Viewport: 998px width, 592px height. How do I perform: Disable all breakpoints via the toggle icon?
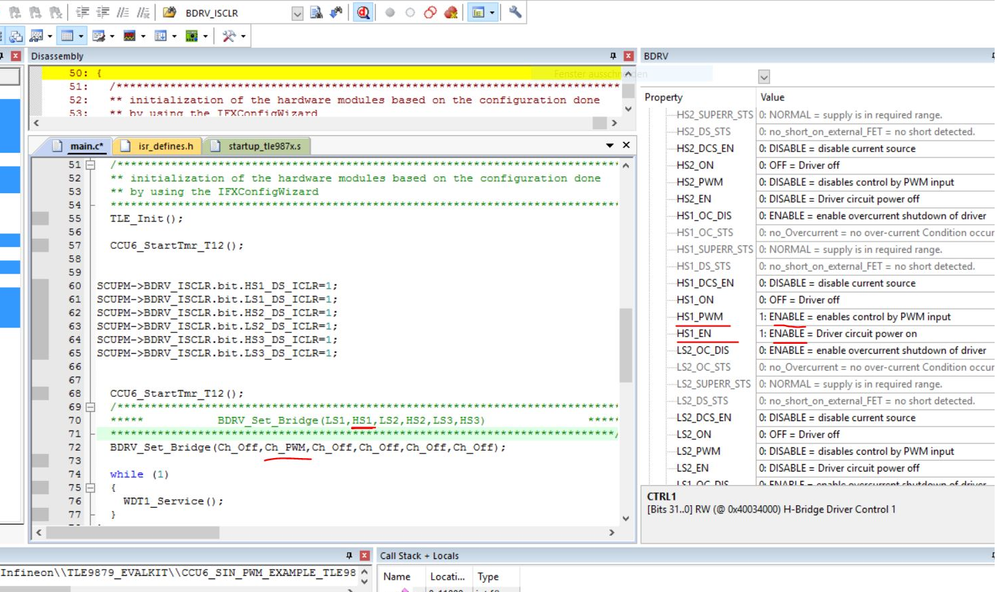(x=430, y=12)
